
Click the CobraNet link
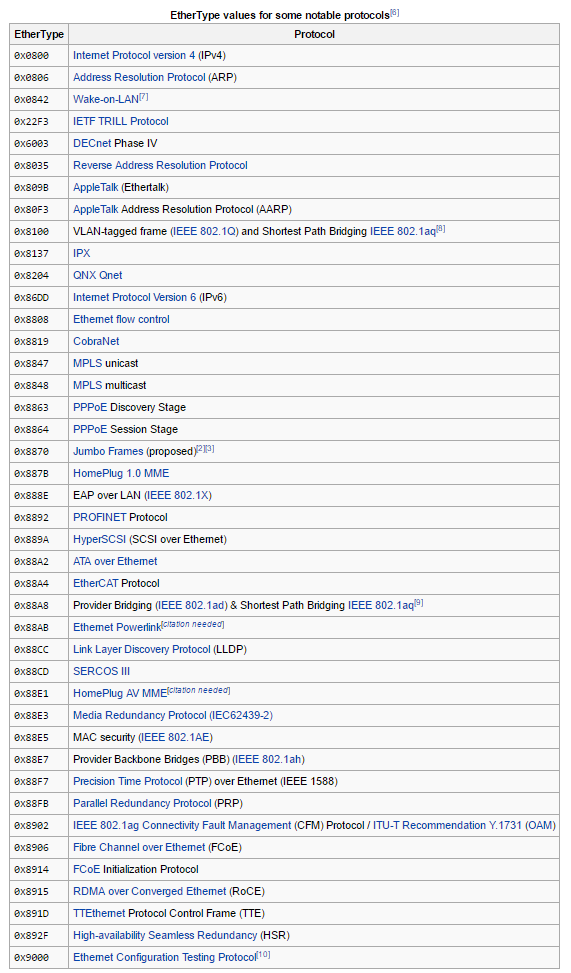click(96, 341)
